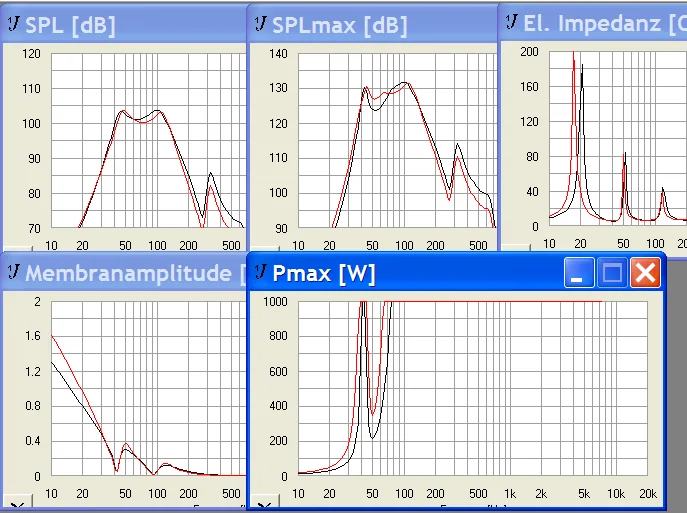
Task: Click the 20k frequency label in Pmax
Action: [x=648, y=494]
